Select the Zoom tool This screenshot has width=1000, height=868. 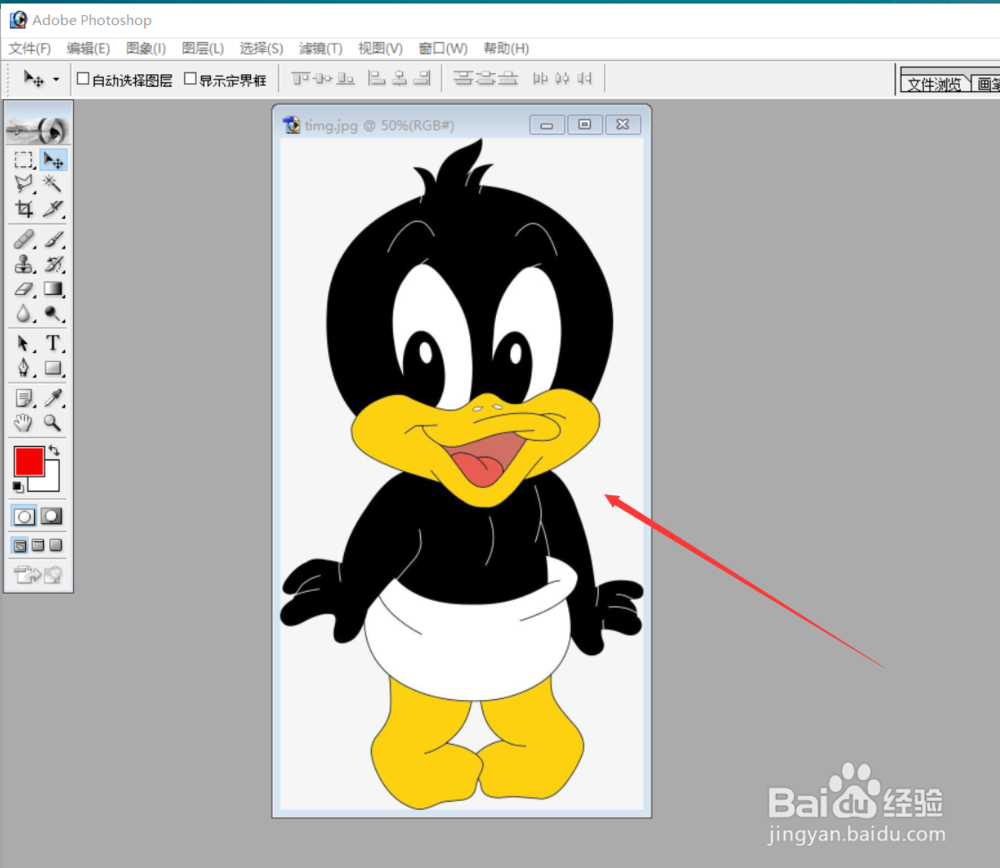53,422
